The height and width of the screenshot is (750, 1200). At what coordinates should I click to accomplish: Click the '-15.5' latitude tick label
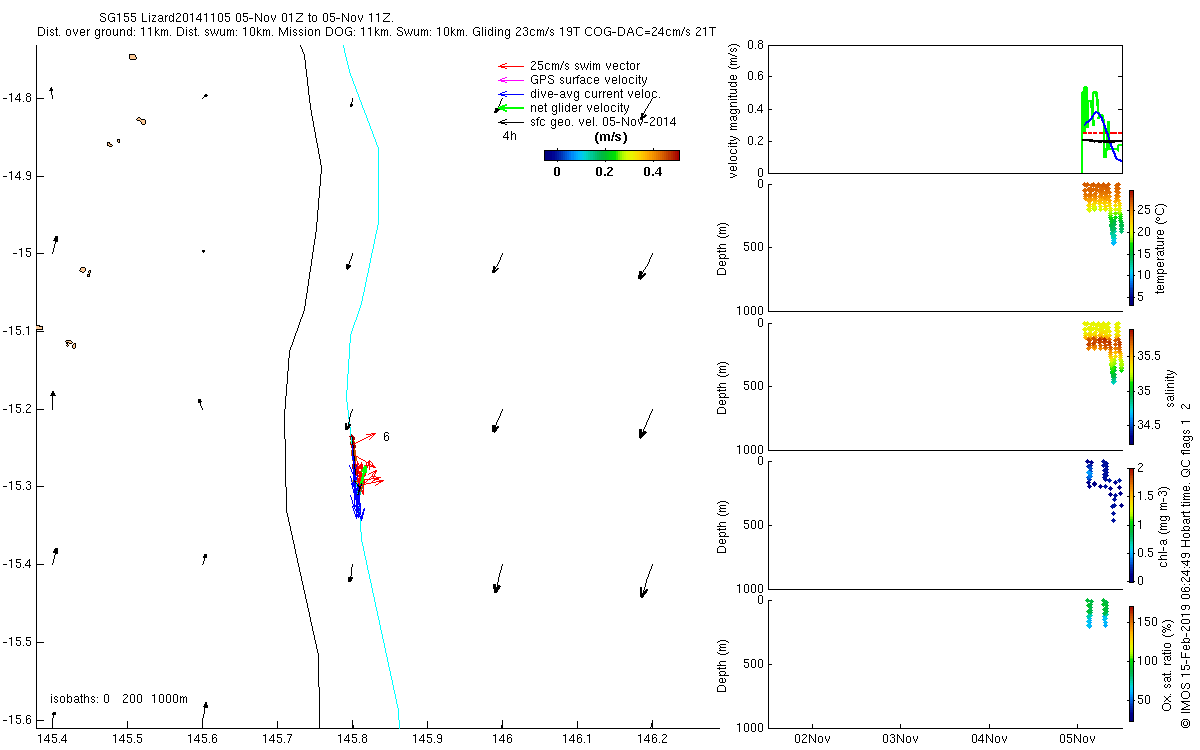[x=17, y=642]
